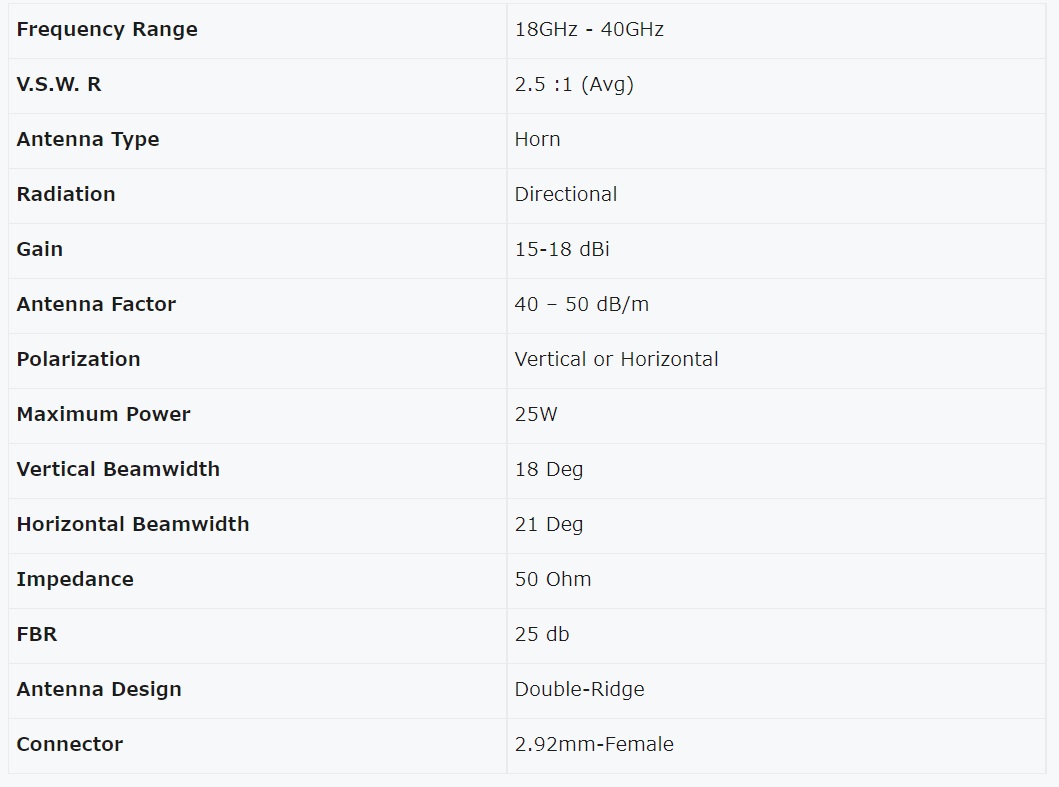Click the 40 – 50 dB/m value

click(582, 305)
